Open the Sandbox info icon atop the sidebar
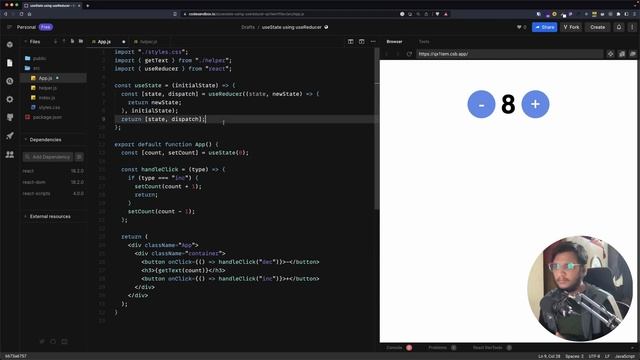Viewport: 640px width, 360px height. [10, 44]
